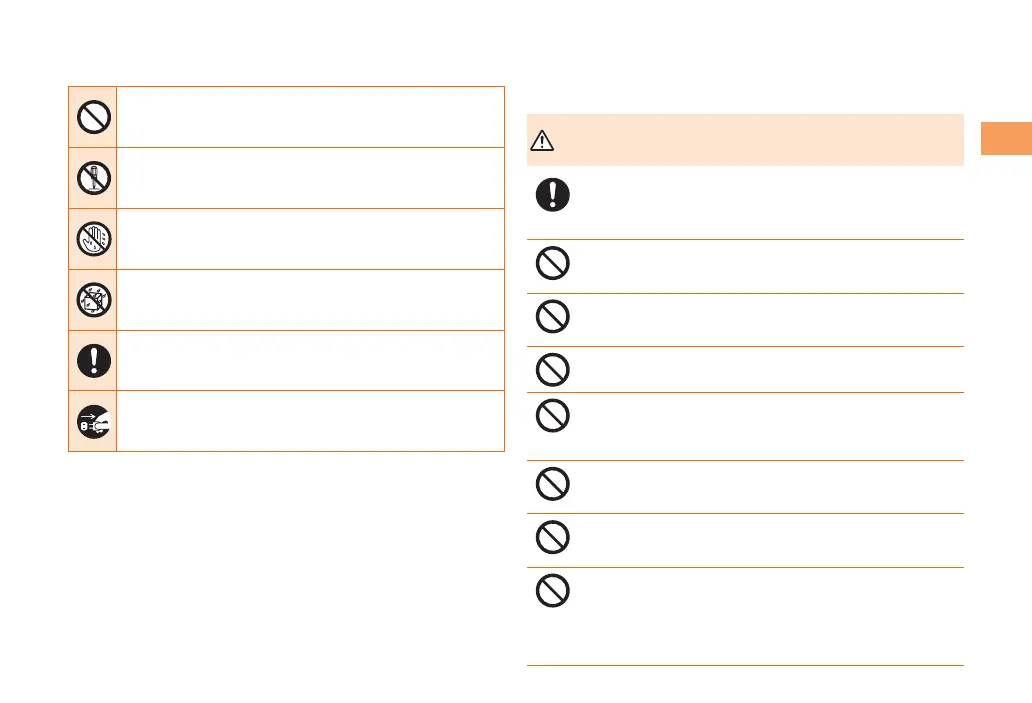Click the blank cell beside the screwdriver icon

(x=310, y=178)
